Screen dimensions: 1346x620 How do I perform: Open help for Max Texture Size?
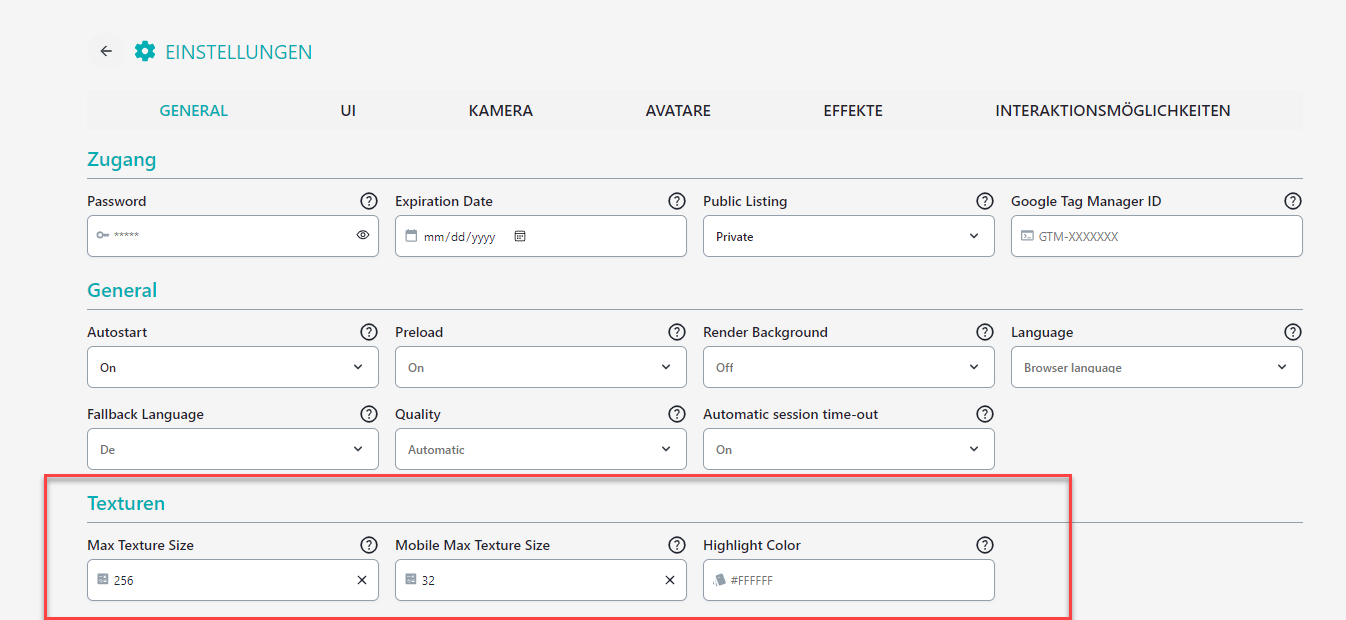(x=369, y=545)
